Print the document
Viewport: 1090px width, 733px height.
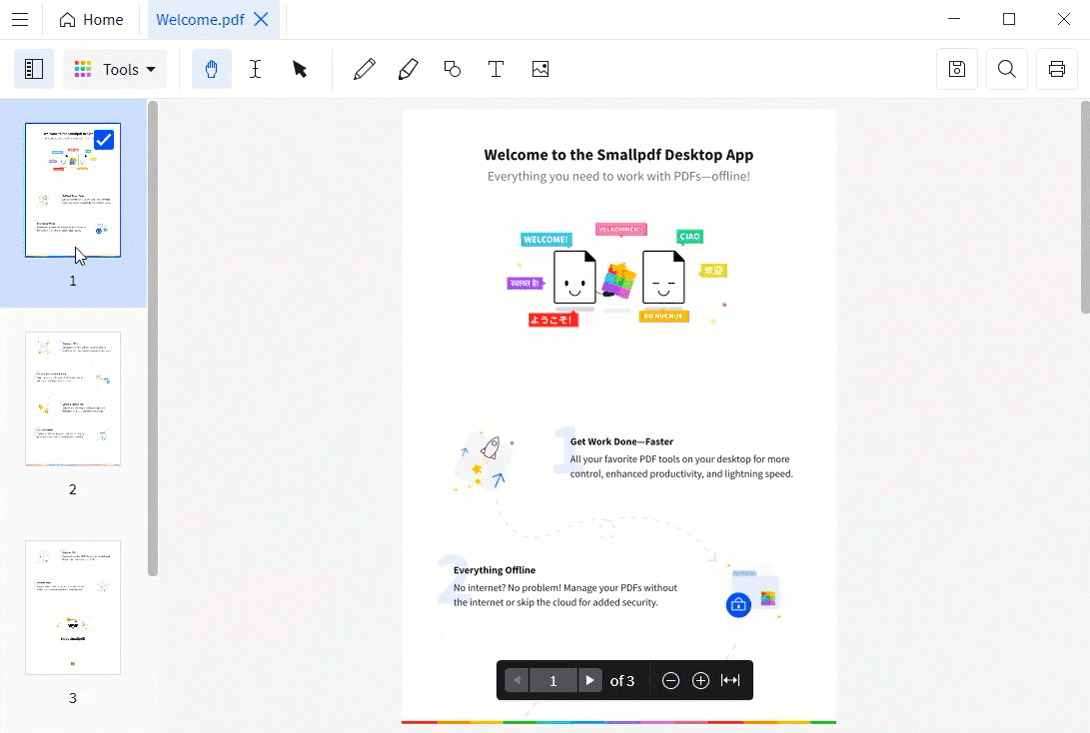click(x=1057, y=69)
